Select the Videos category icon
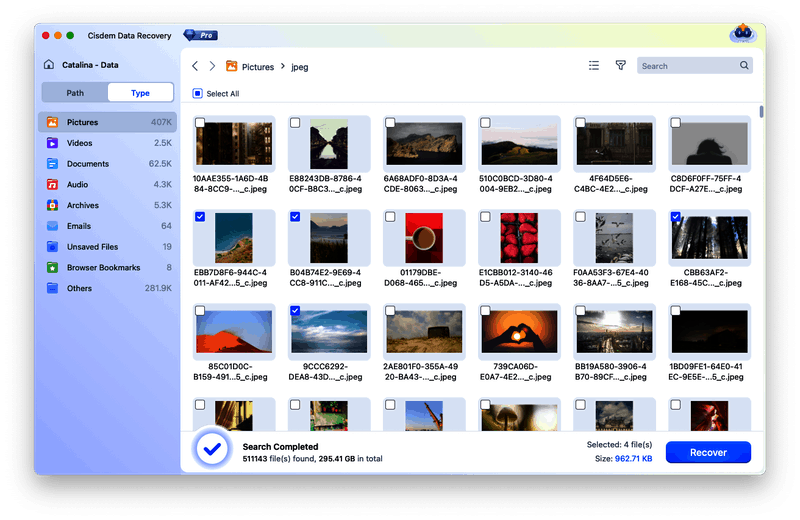This screenshot has height=520, width=800. click(x=52, y=143)
